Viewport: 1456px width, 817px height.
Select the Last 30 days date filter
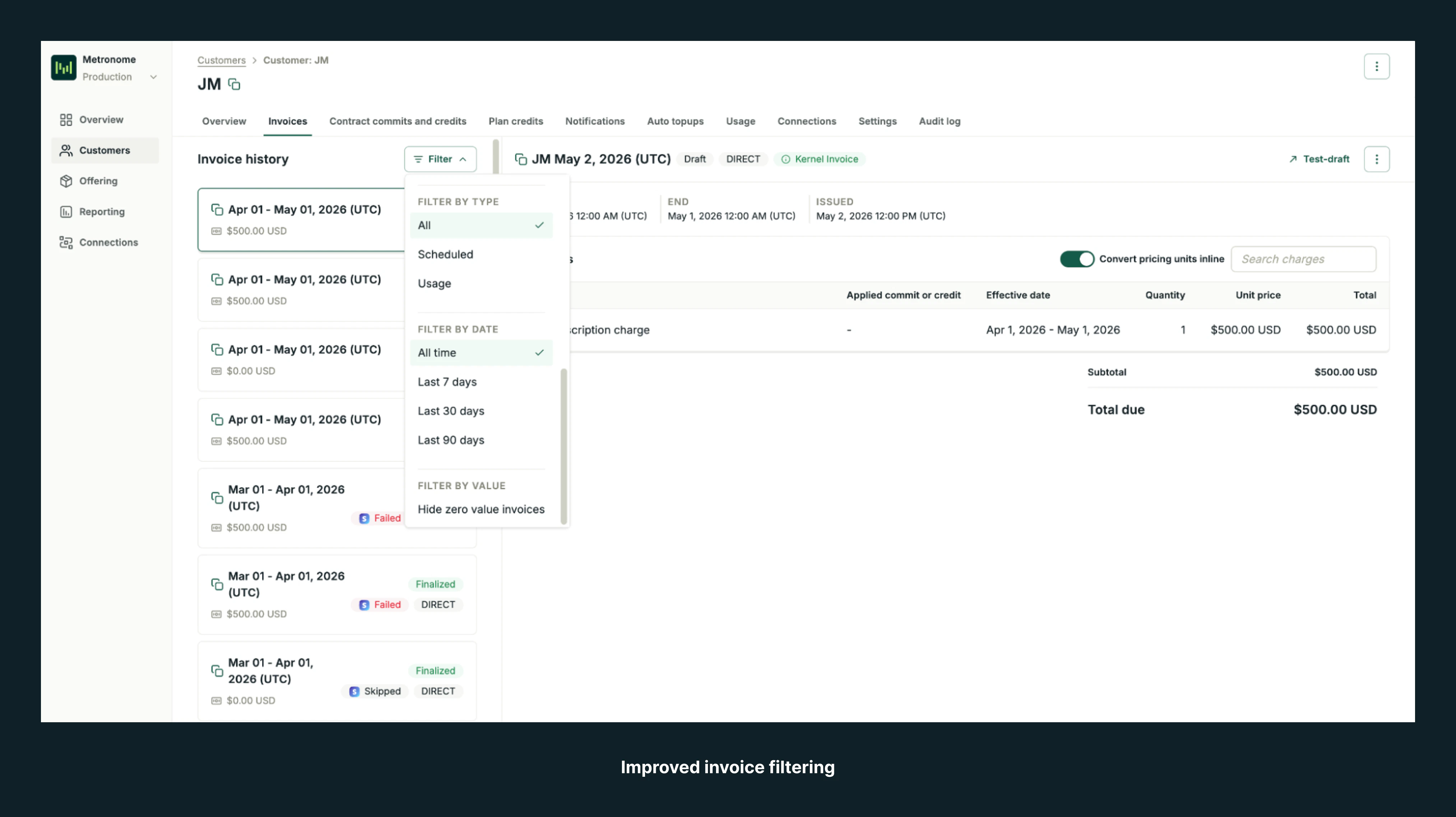(x=450, y=411)
